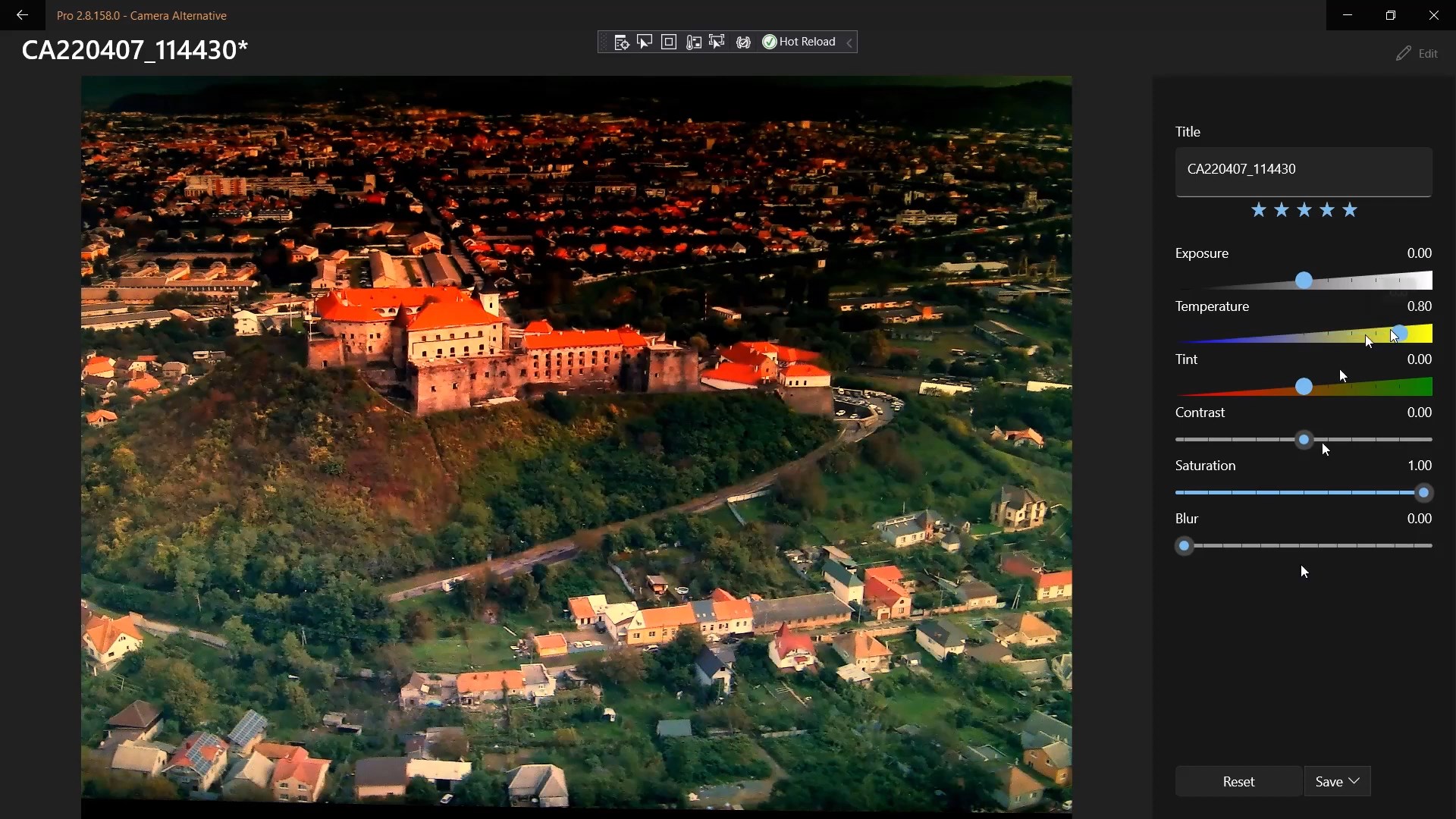This screenshot has width=1456, height=819.
Task: Click the Blur slider handle
Action: click(x=1185, y=546)
